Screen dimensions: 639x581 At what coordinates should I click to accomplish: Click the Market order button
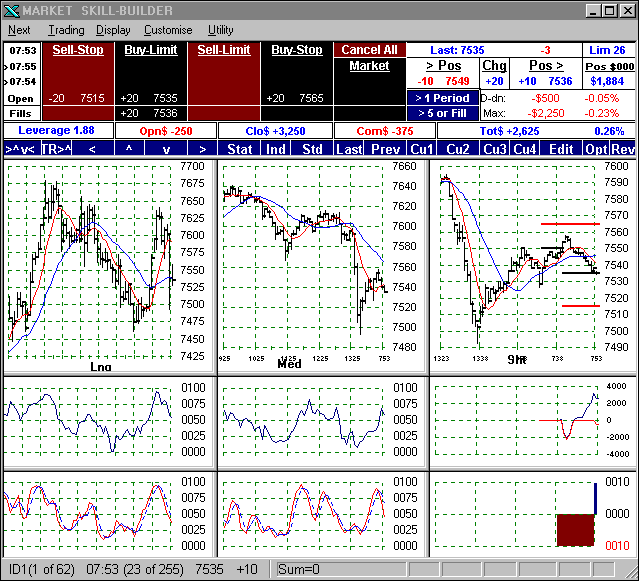click(370, 66)
